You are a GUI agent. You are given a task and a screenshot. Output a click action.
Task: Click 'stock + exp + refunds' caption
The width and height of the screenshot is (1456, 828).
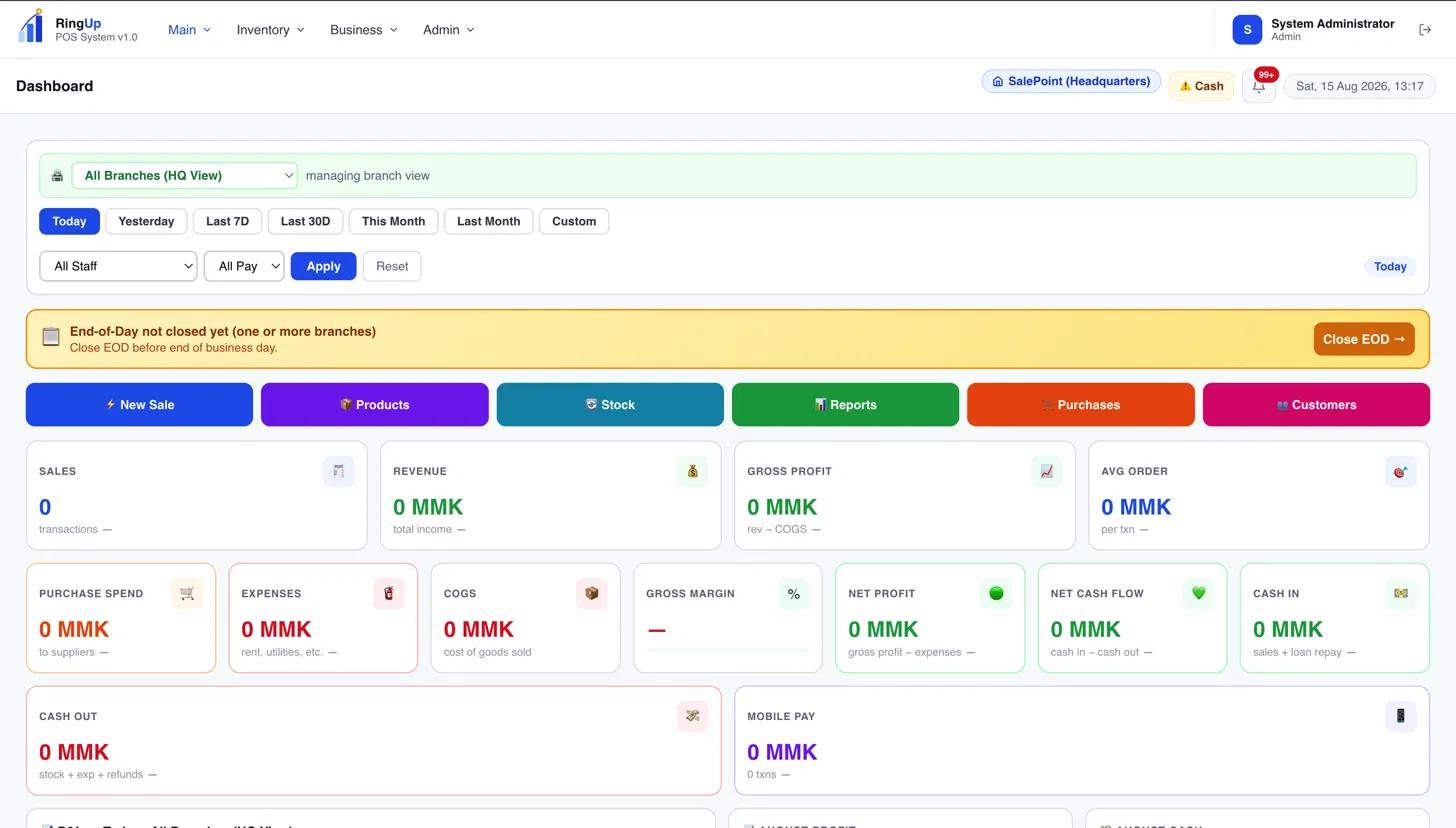[x=91, y=774]
